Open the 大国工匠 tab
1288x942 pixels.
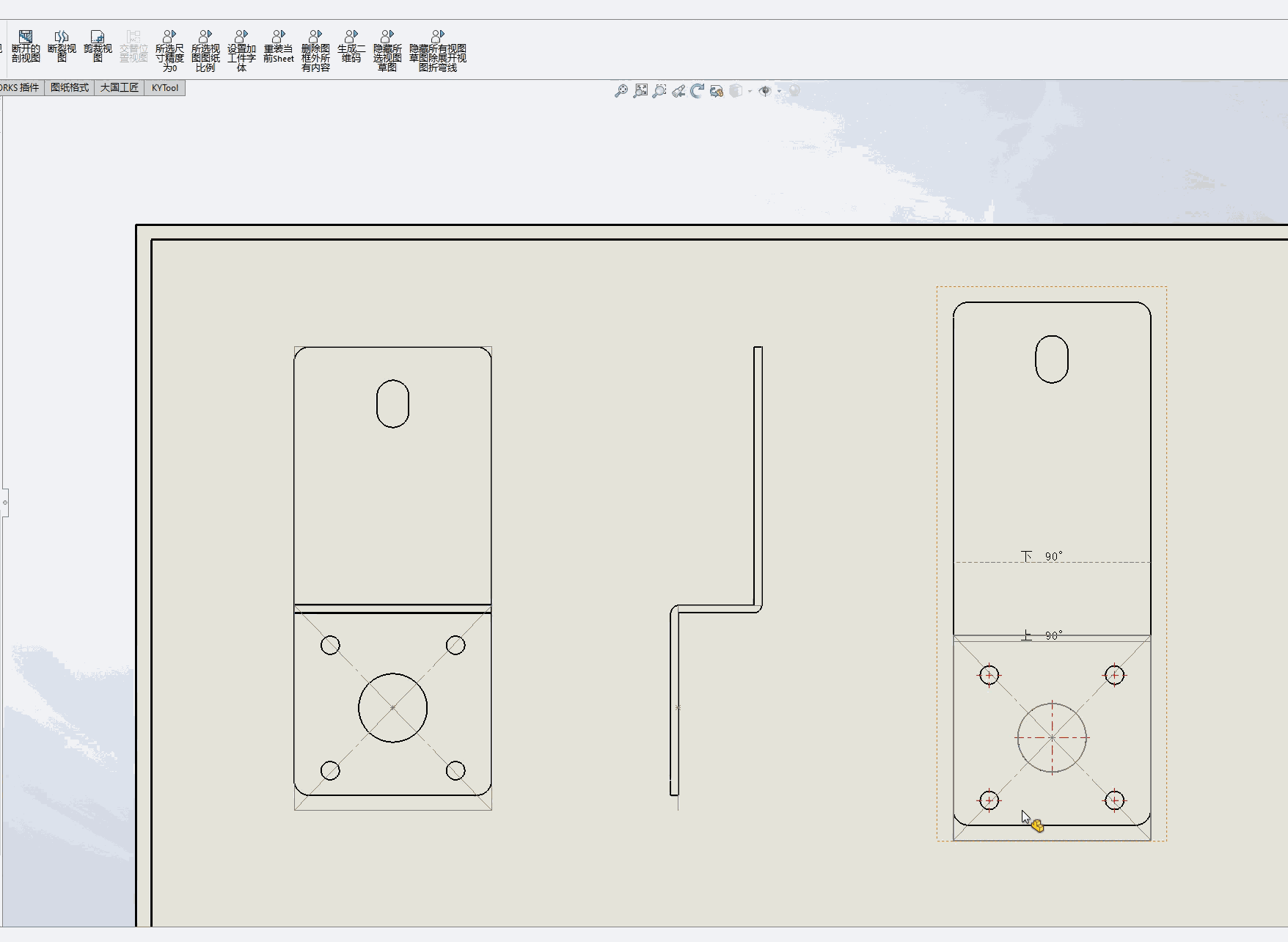click(120, 88)
